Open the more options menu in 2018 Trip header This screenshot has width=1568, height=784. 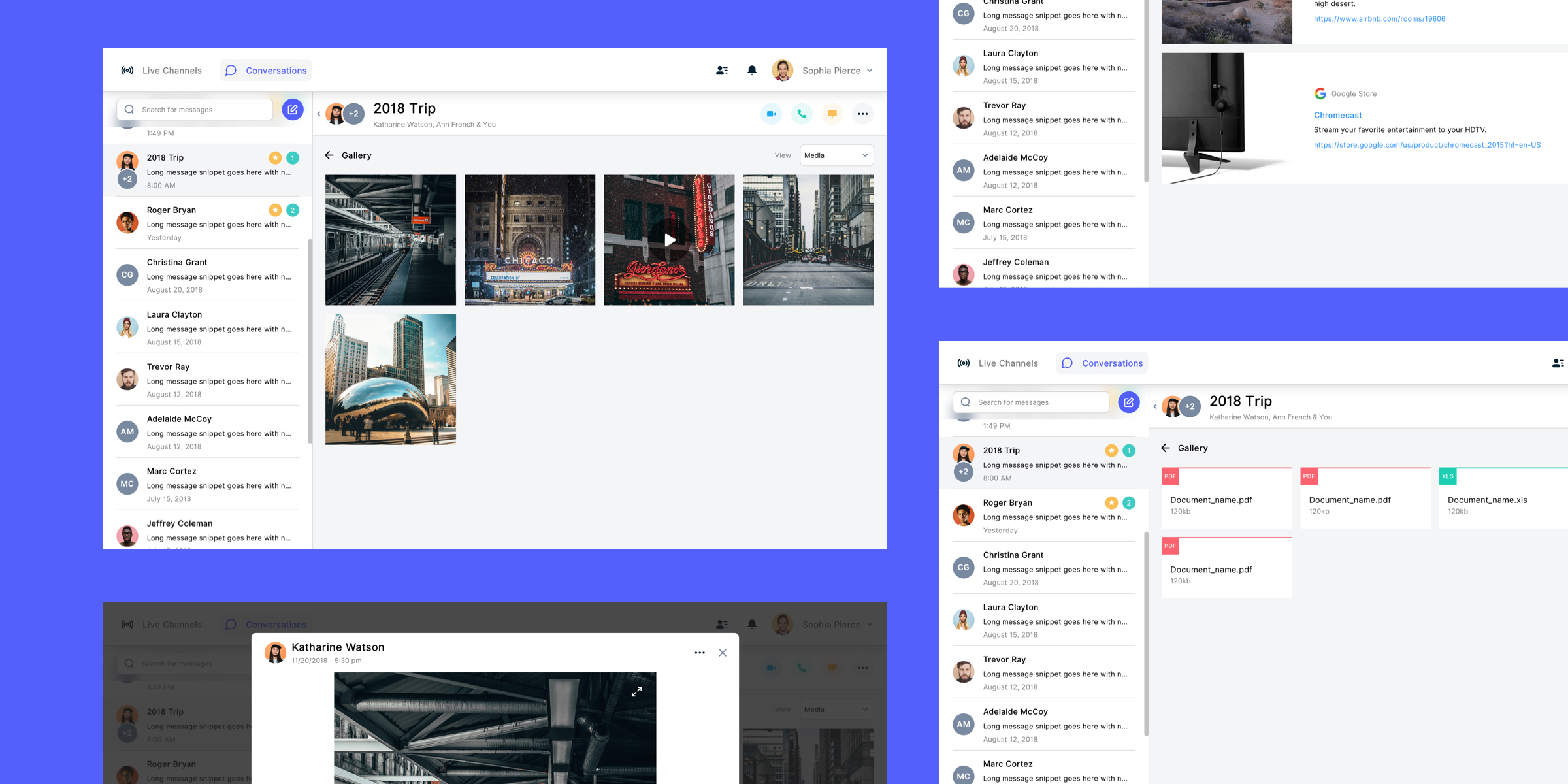click(862, 114)
